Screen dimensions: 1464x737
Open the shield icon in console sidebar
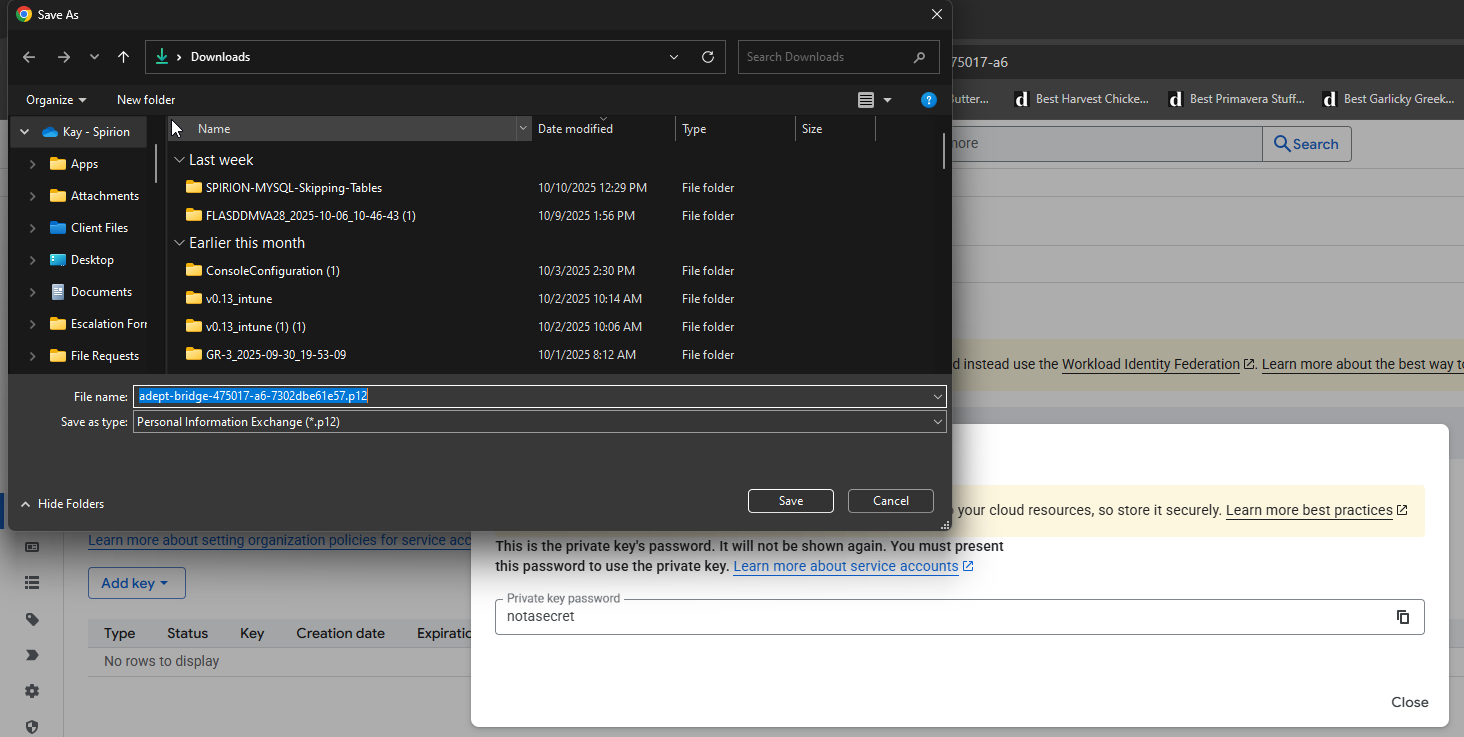point(32,727)
